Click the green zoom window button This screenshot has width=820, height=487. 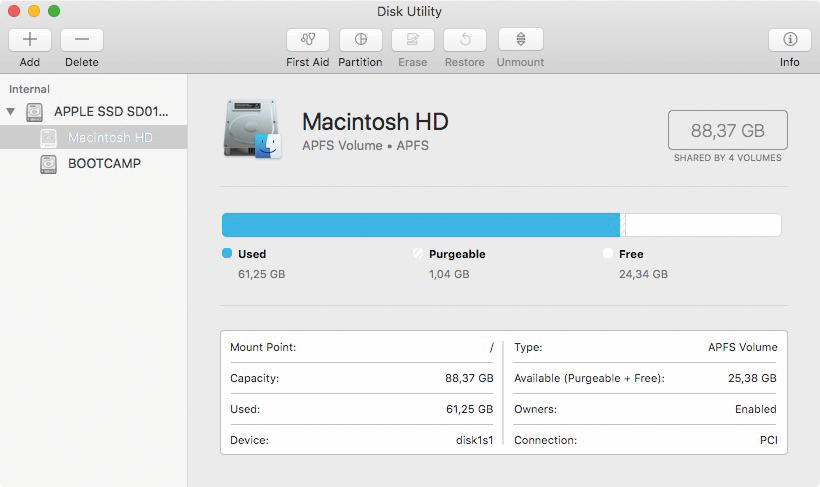point(54,11)
